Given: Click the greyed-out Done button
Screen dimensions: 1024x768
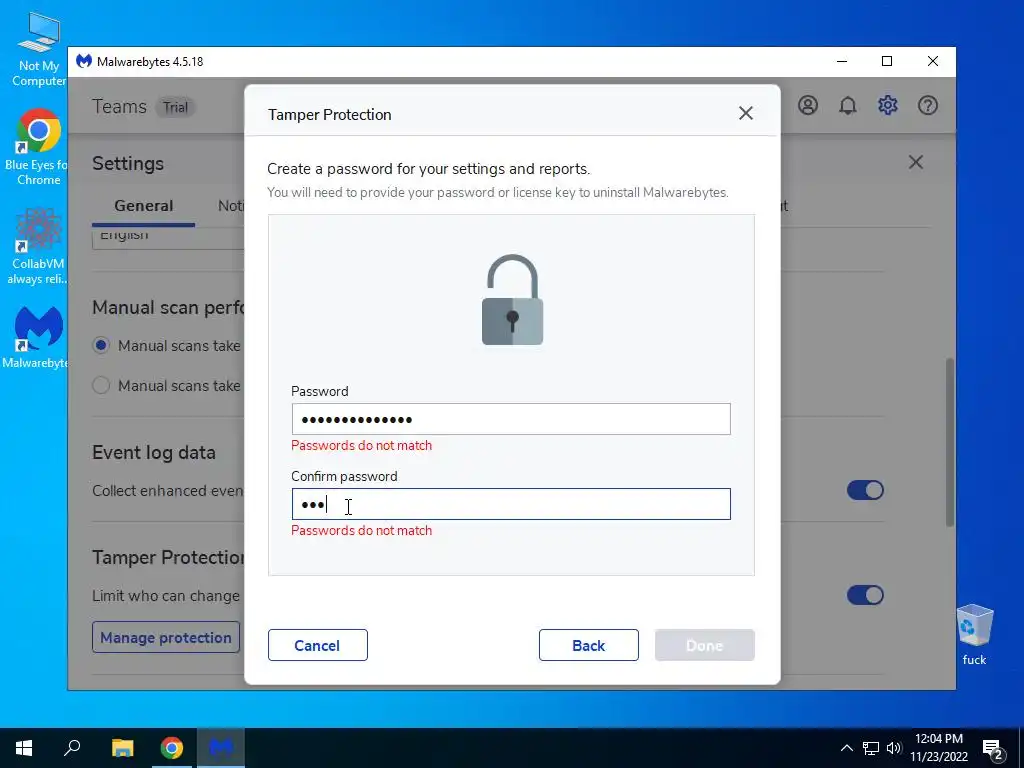Looking at the screenshot, I should [x=705, y=645].
